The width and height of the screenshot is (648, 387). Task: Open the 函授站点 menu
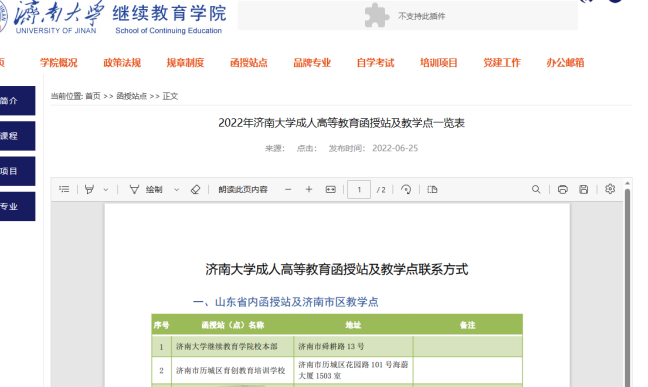coord(249,63)
